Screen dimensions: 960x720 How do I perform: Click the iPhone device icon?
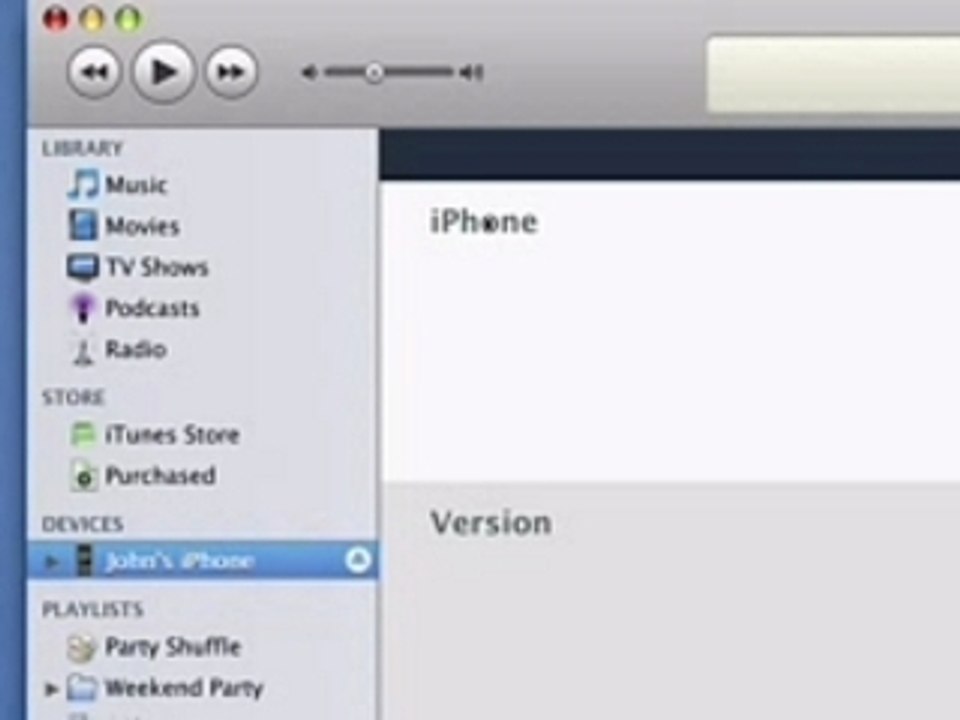[85, 560]
